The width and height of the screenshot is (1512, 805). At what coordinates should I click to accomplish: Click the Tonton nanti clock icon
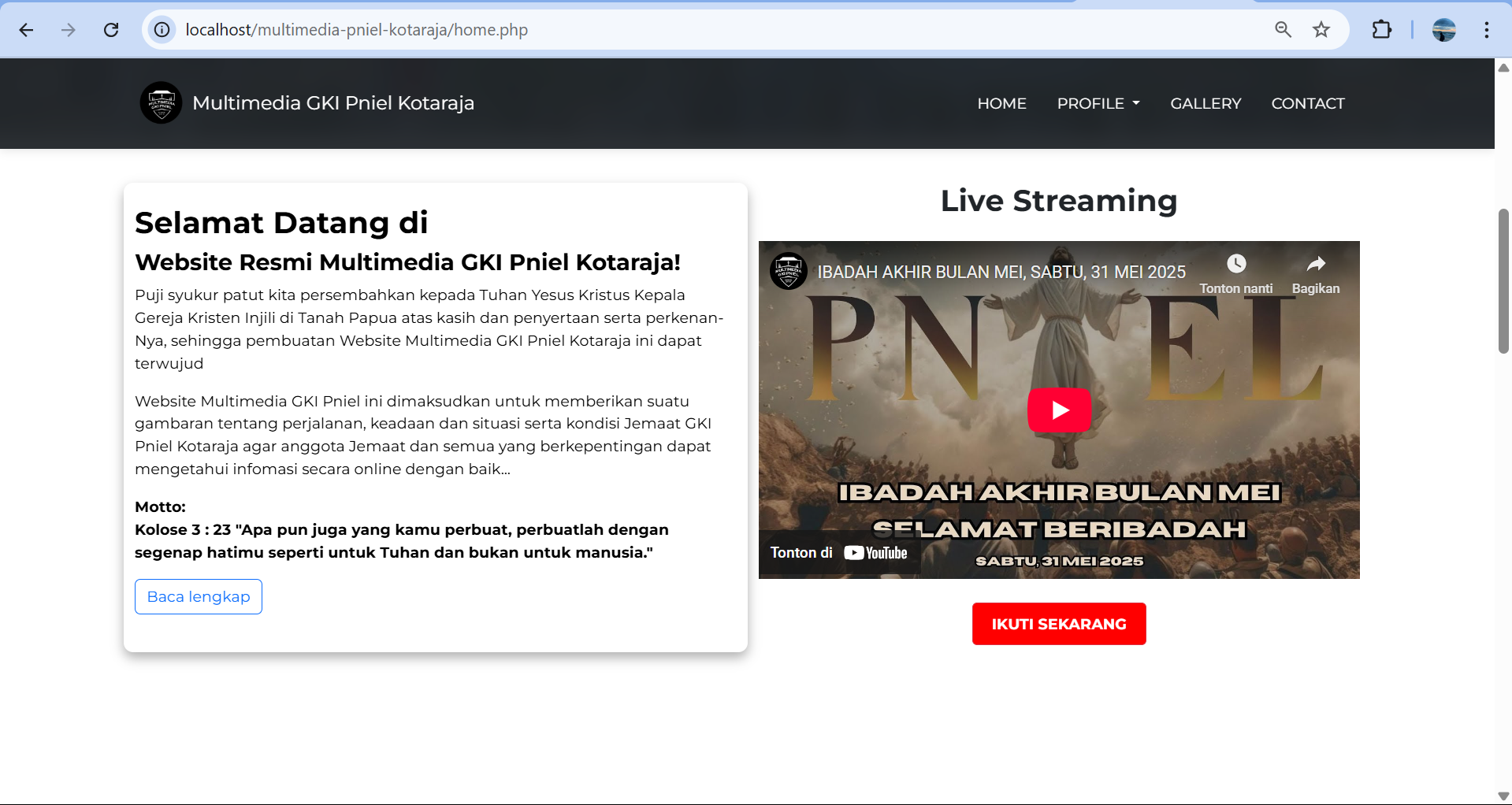[x=1236, y=264]
